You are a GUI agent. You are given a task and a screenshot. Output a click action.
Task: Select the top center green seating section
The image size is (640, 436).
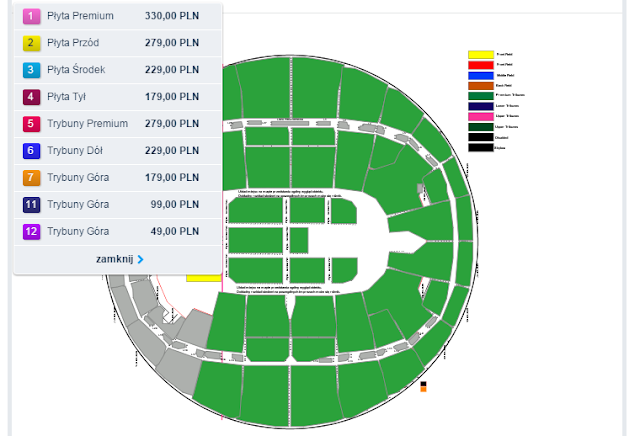click(316, 88)
